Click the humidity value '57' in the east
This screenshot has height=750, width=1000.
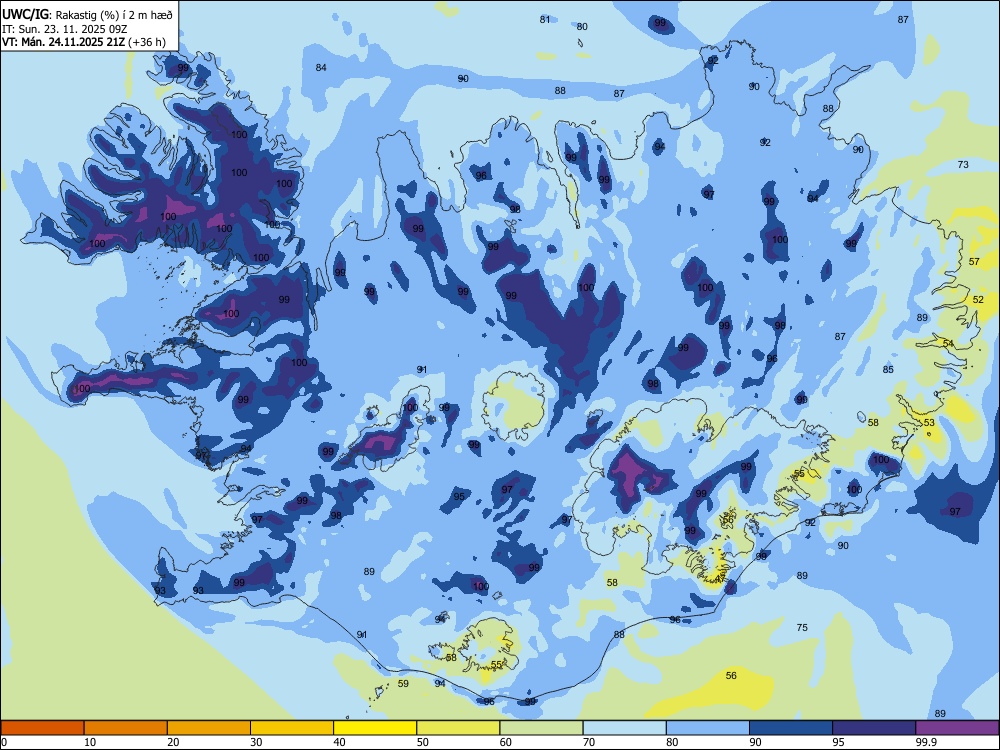click(974, 261)
